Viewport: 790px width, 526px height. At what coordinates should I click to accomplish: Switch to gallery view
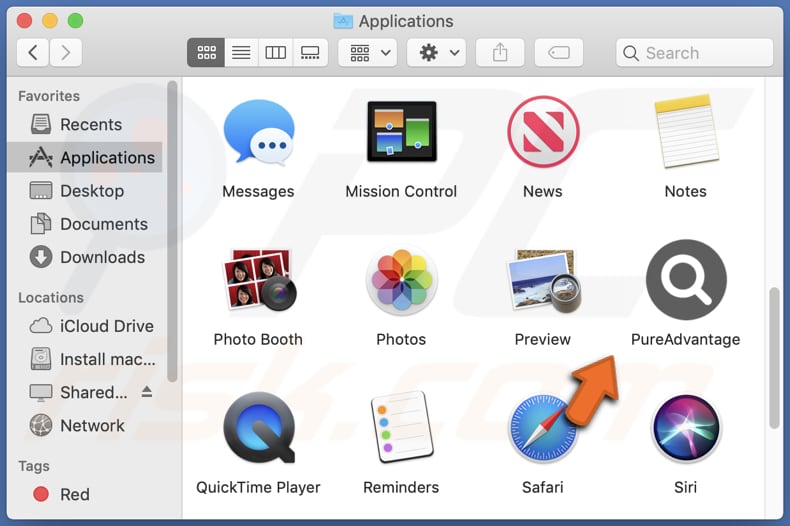coord(310,52)
